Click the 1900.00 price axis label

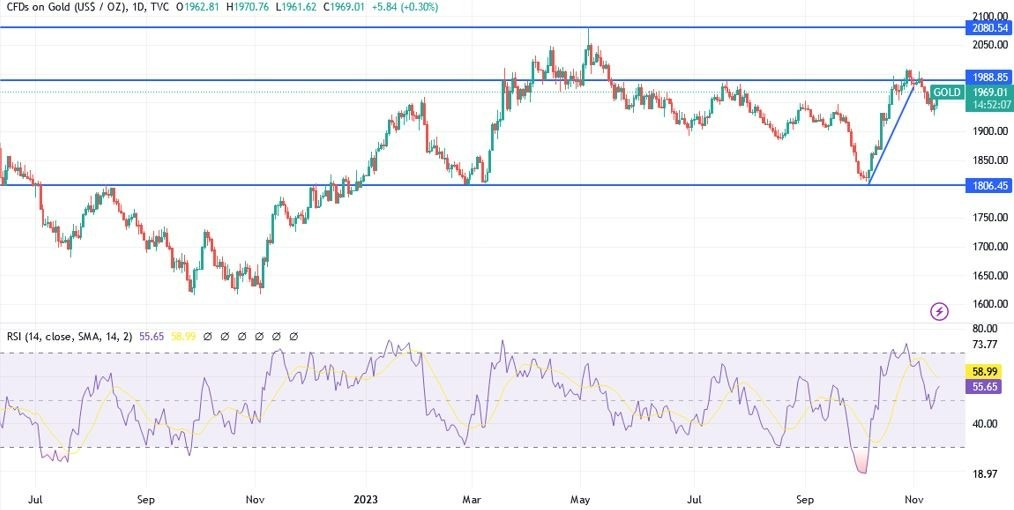point(990,131)
